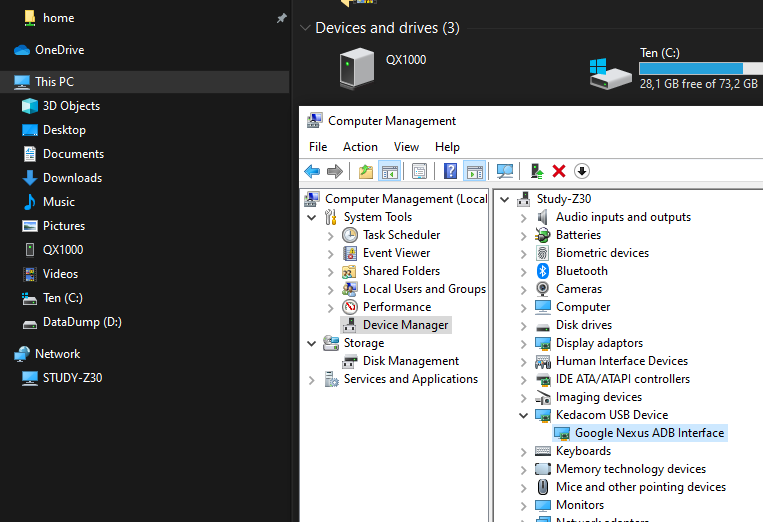Click the Up one level folder icon
The image size is (763, 522).
click(366, 171)
